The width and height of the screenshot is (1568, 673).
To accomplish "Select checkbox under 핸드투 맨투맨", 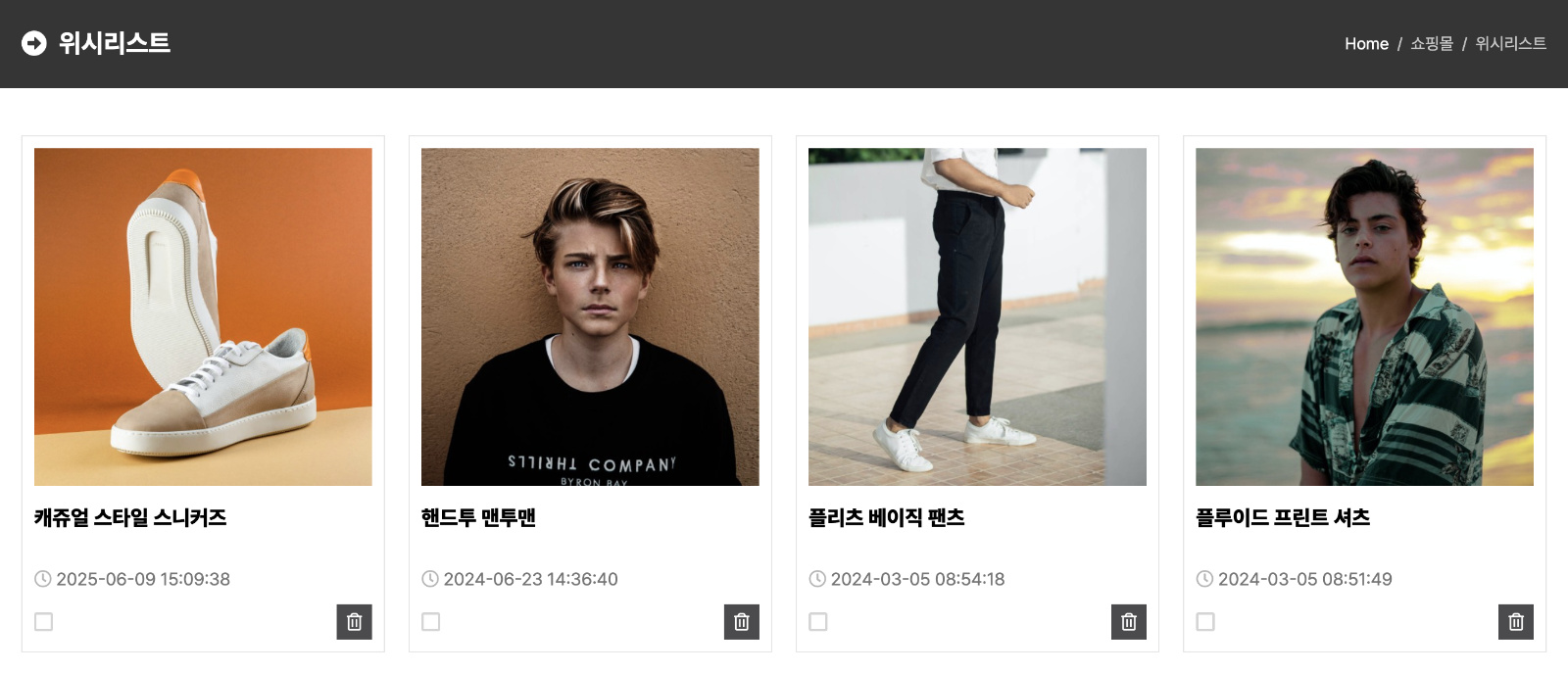I will 431,622.
